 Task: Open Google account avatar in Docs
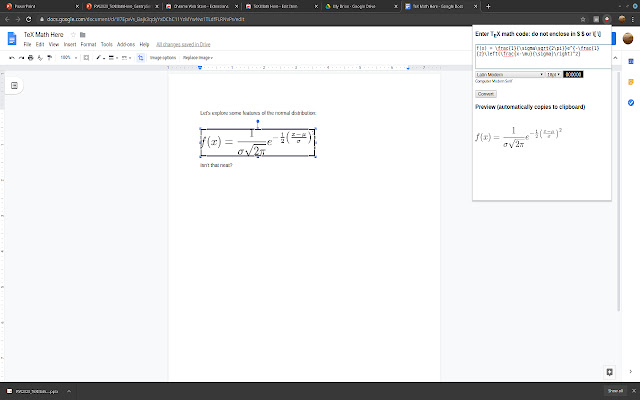628,38
